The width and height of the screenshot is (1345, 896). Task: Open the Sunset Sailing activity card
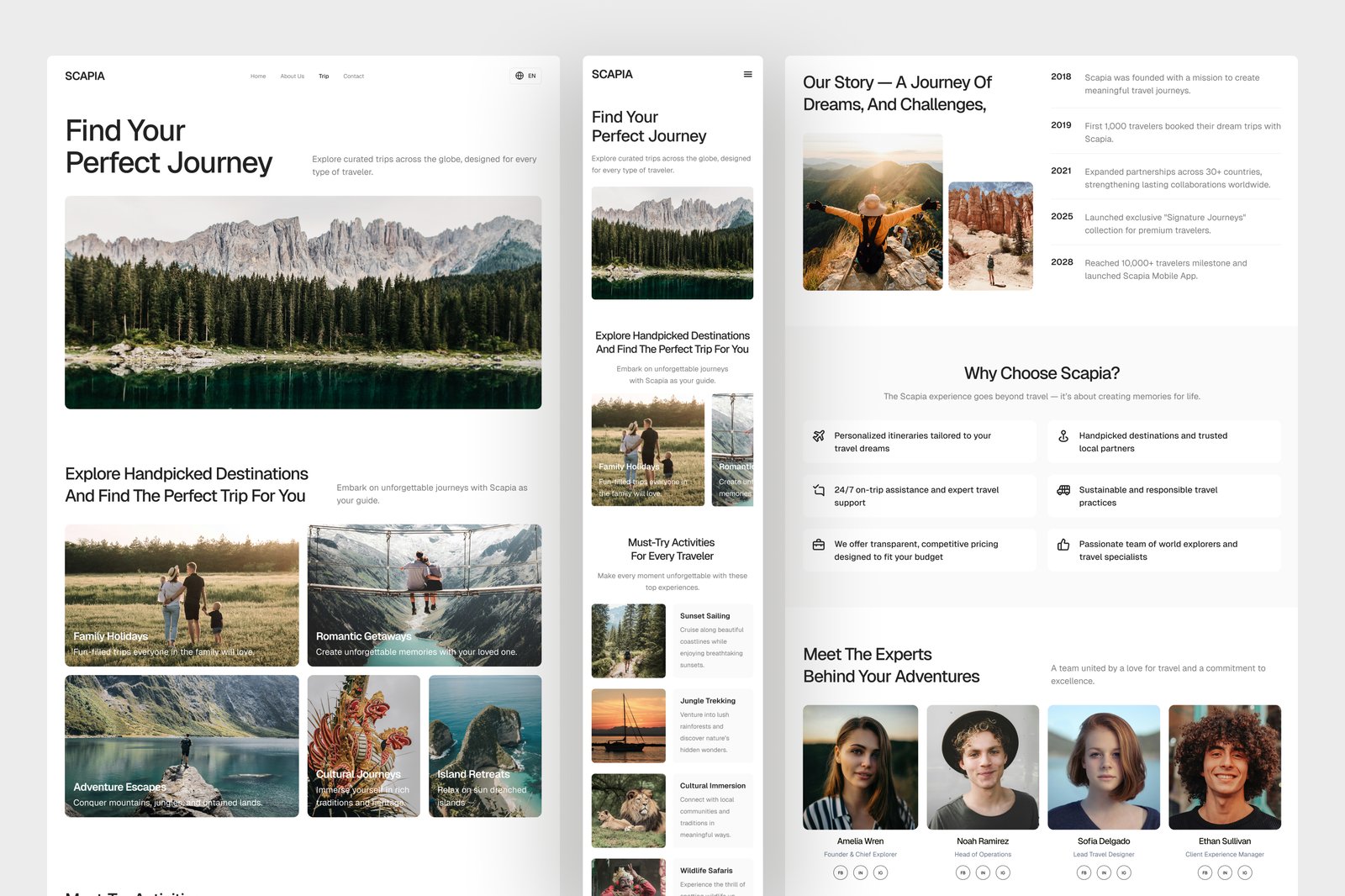click(672, 640)
